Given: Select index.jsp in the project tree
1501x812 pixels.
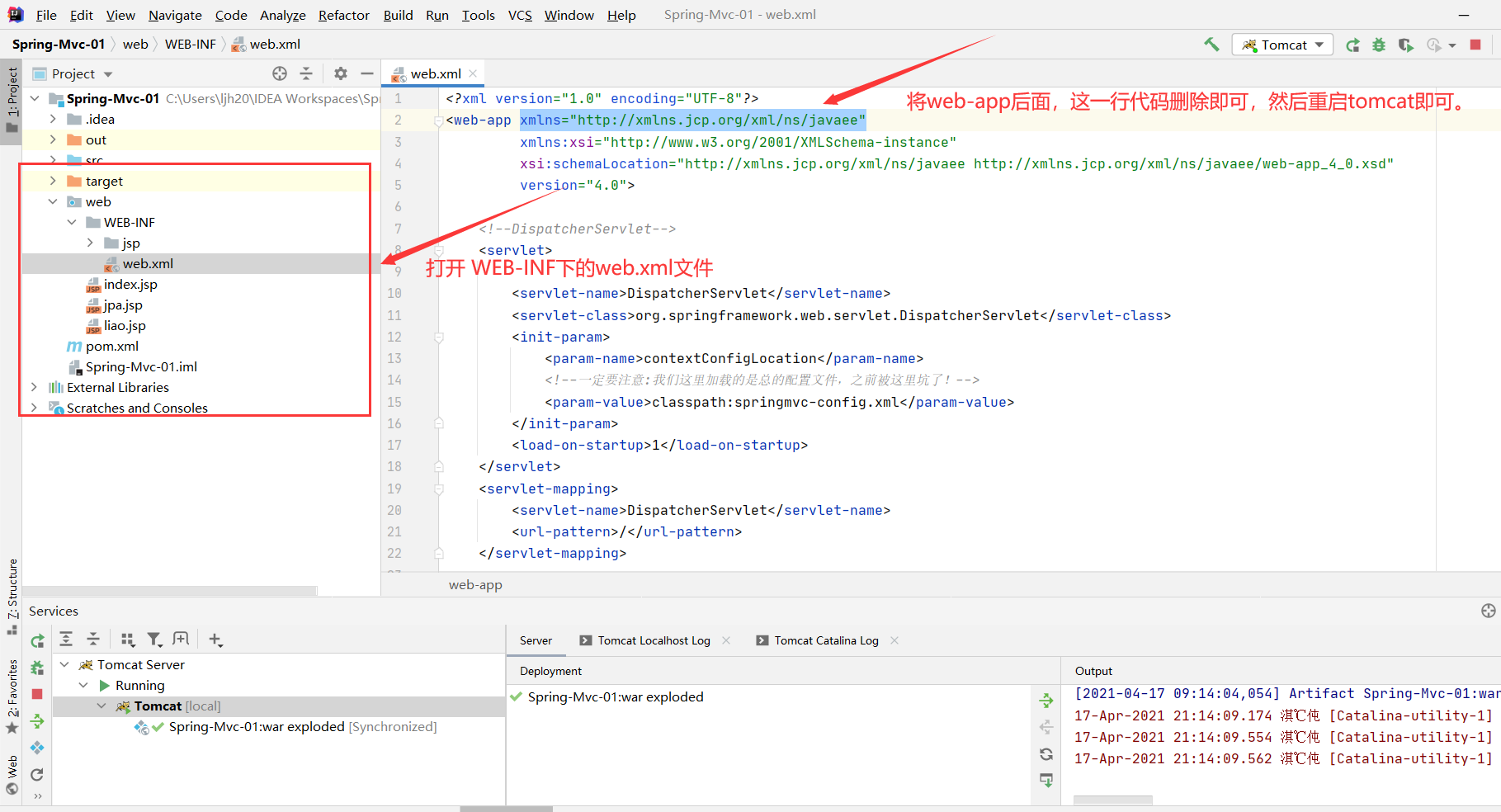Looking at the screenshot, I should (x=130, y=284).
